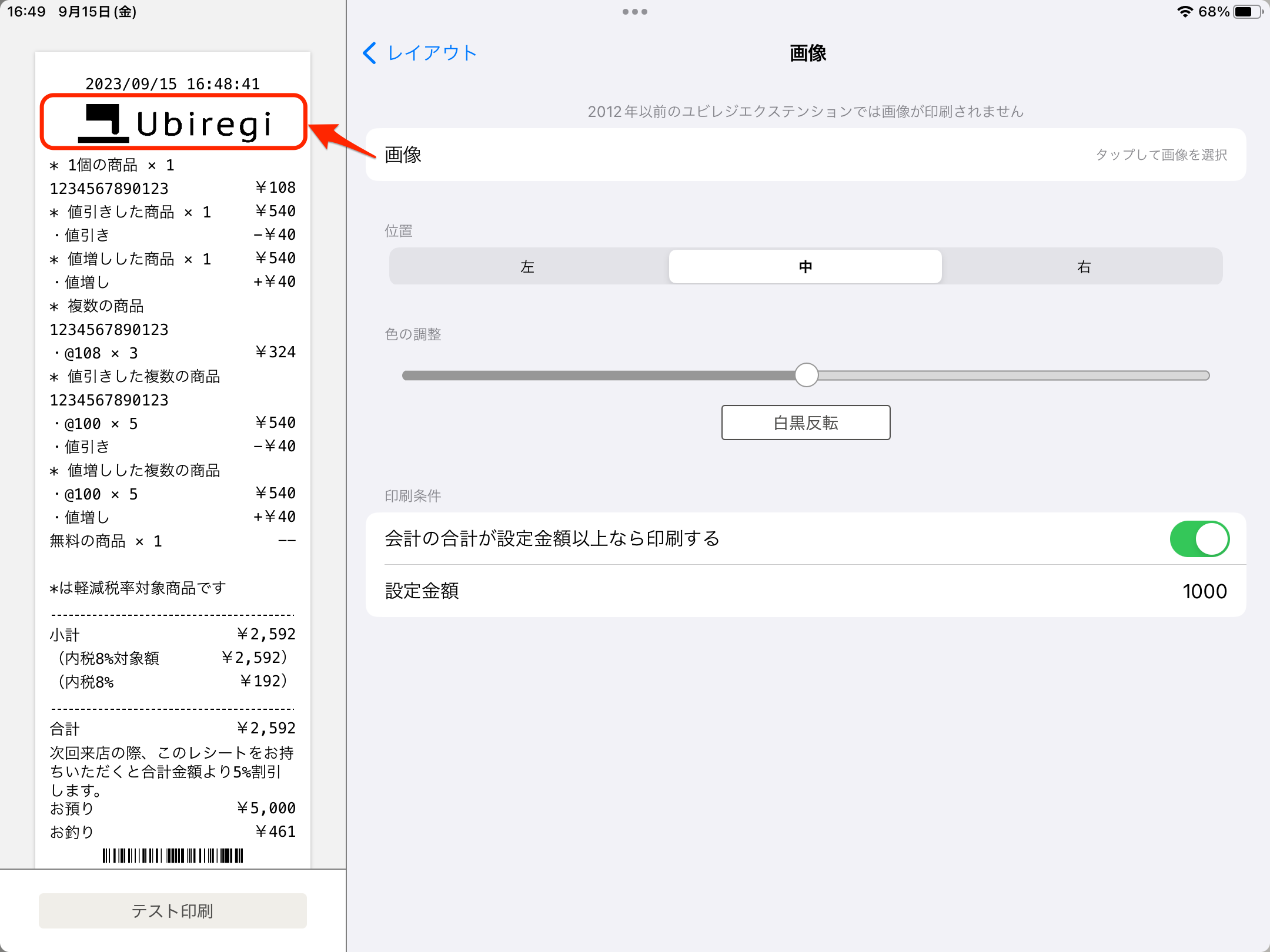Image resolution: width=1270 pixels, height=952 pixels.
Task: Edit the 設定金額 value 1000
Action: click(x=1204, y=591)
